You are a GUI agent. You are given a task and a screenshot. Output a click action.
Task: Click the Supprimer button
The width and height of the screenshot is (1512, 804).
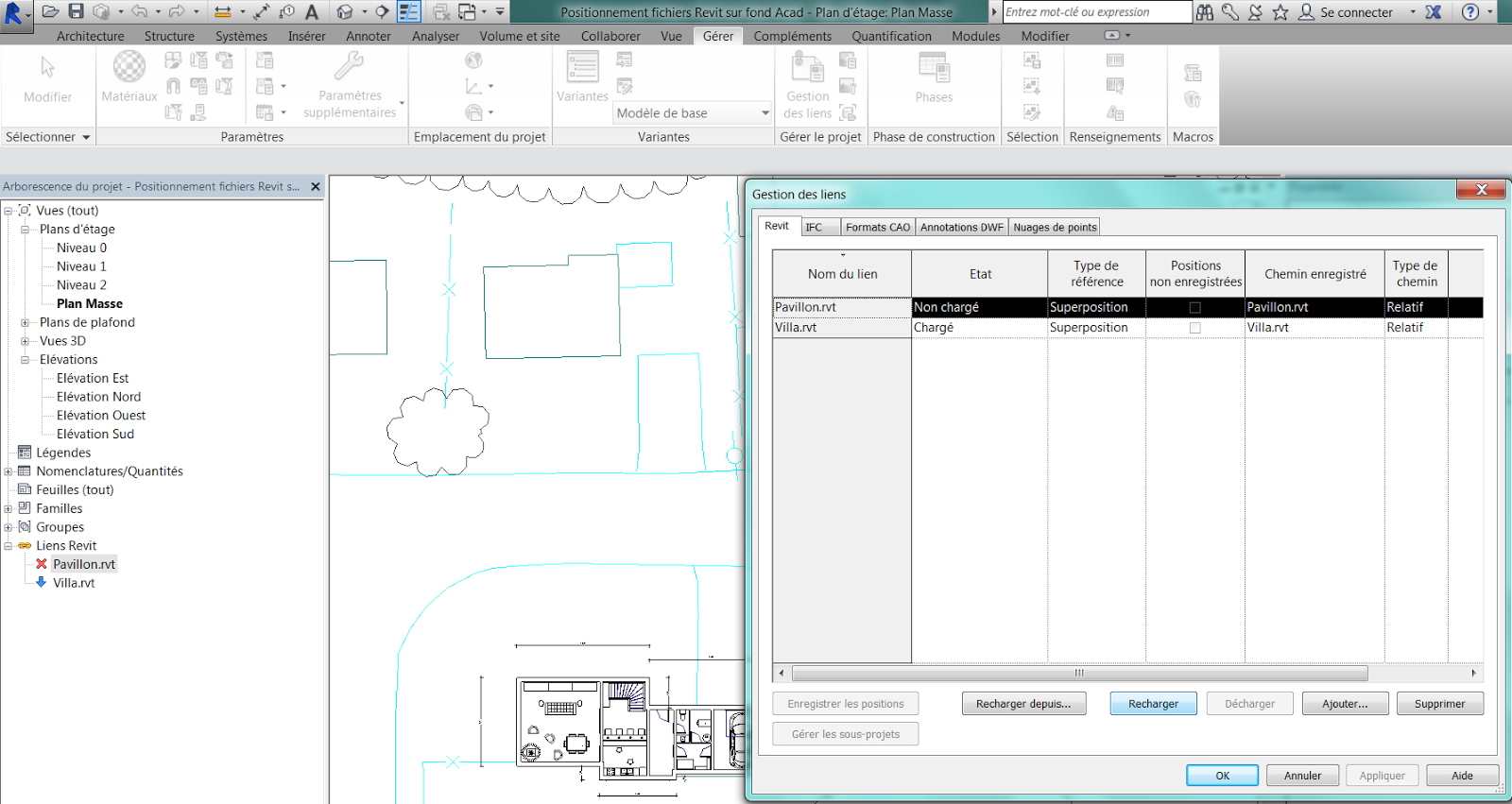(1439, 704)
